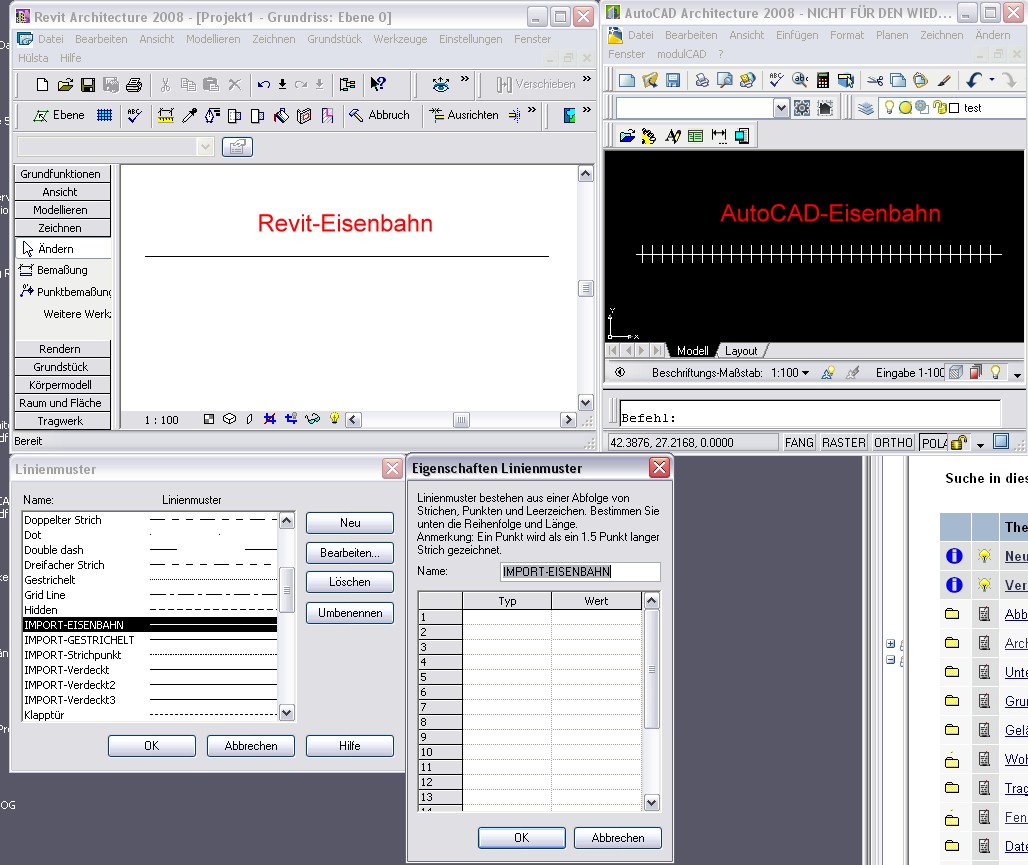Undo in AutoCAD with the curved arrow
The height and width of the screenshot is (865, 1028).
[x=974, y=80]
